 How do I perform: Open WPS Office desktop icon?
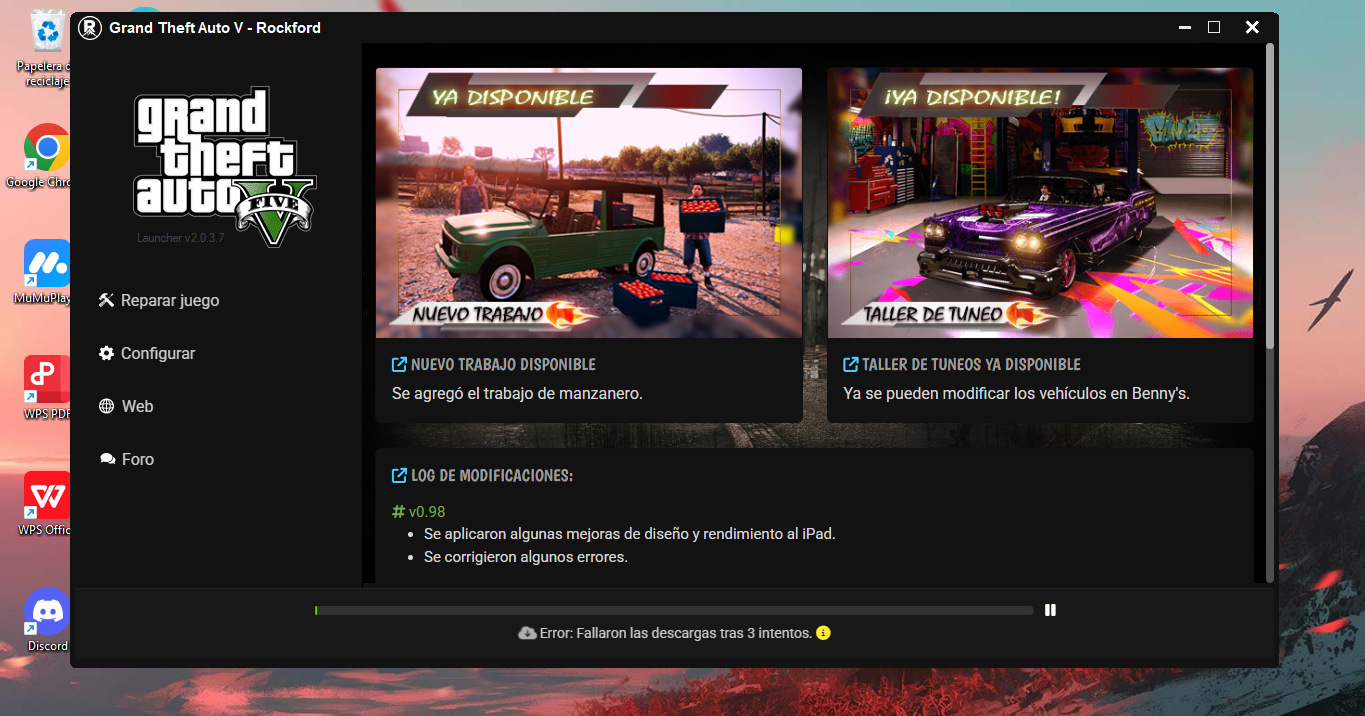[46, 496]
